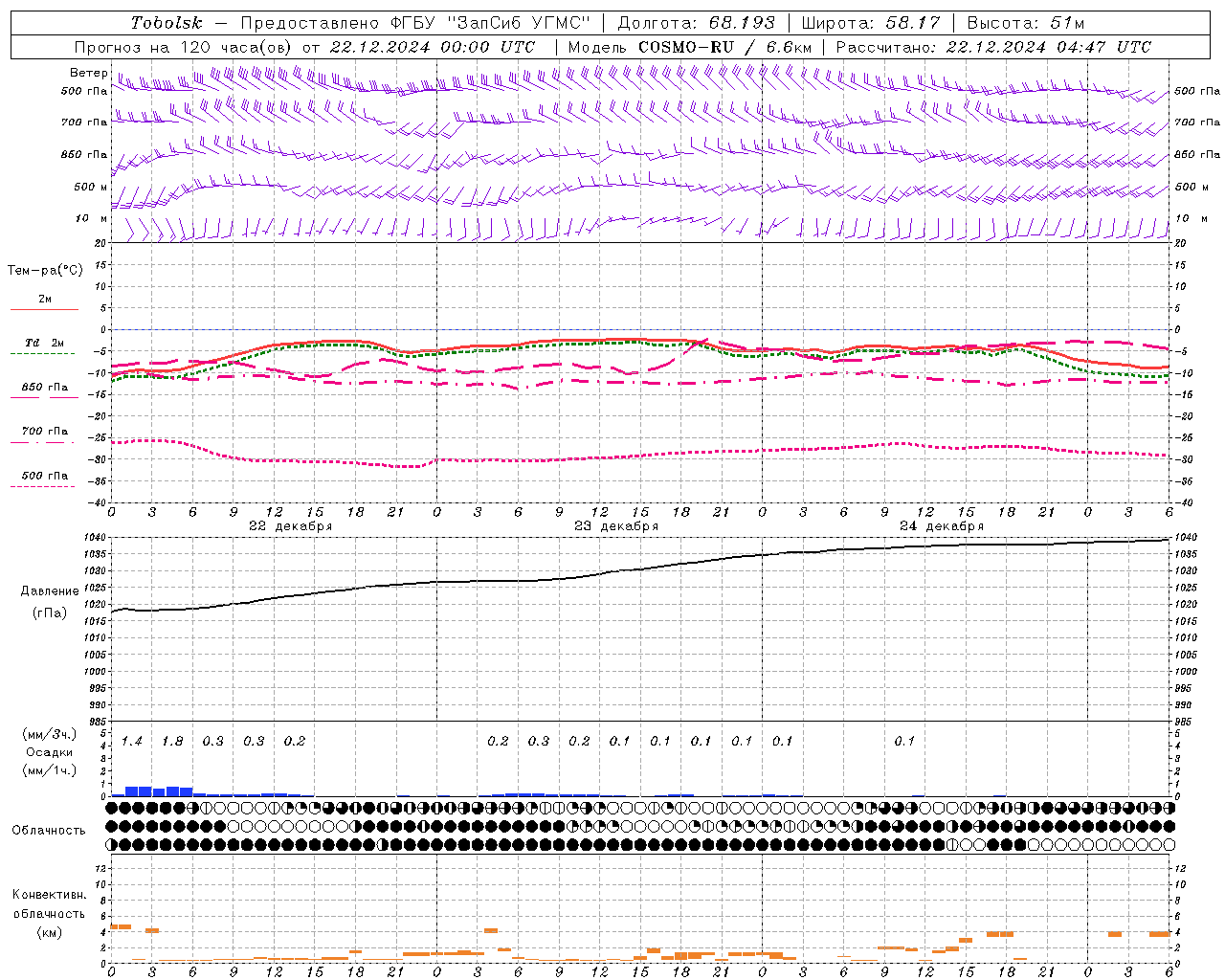1225x980 pixels.
Task: Select the Высота: 51м elevation text
Action: 1026,23
